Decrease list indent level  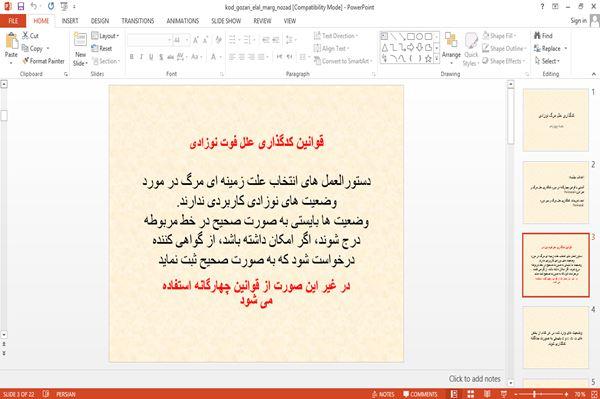coord(265,40)
